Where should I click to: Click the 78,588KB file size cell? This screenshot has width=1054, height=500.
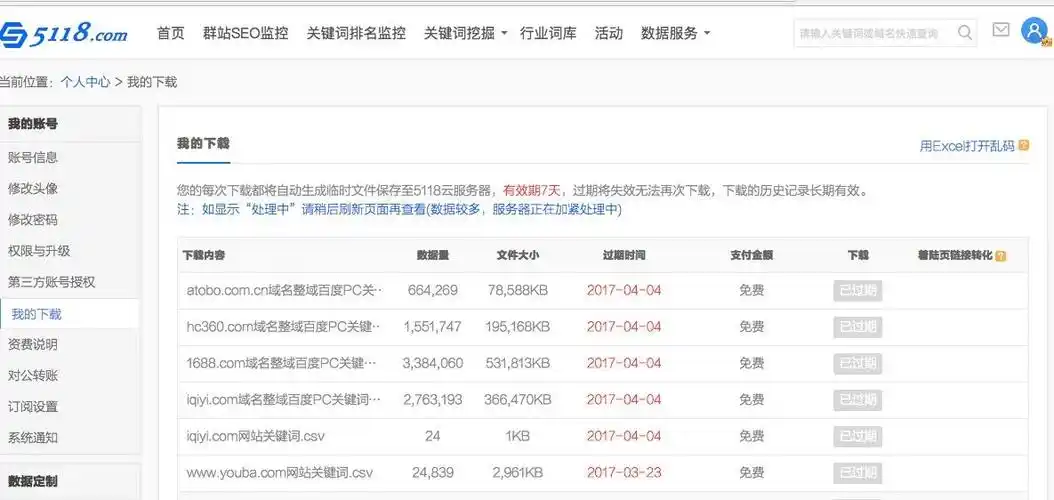point(518,290)
